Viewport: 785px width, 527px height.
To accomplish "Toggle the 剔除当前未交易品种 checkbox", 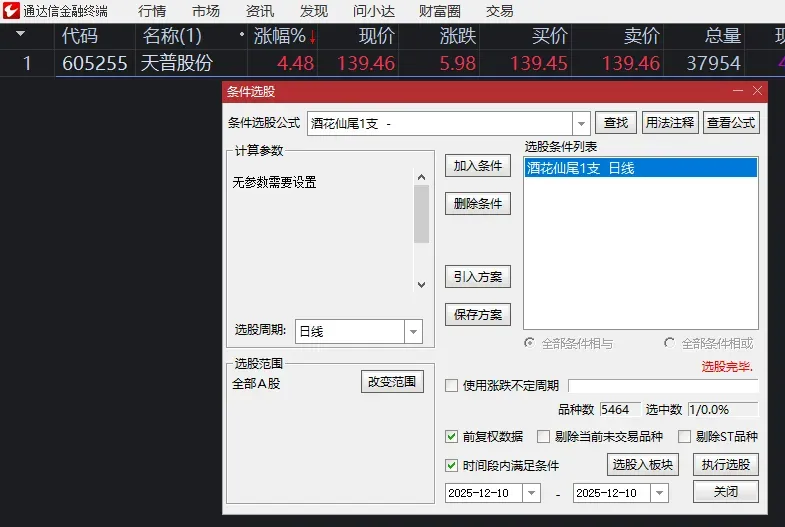I will click(543, 436).
